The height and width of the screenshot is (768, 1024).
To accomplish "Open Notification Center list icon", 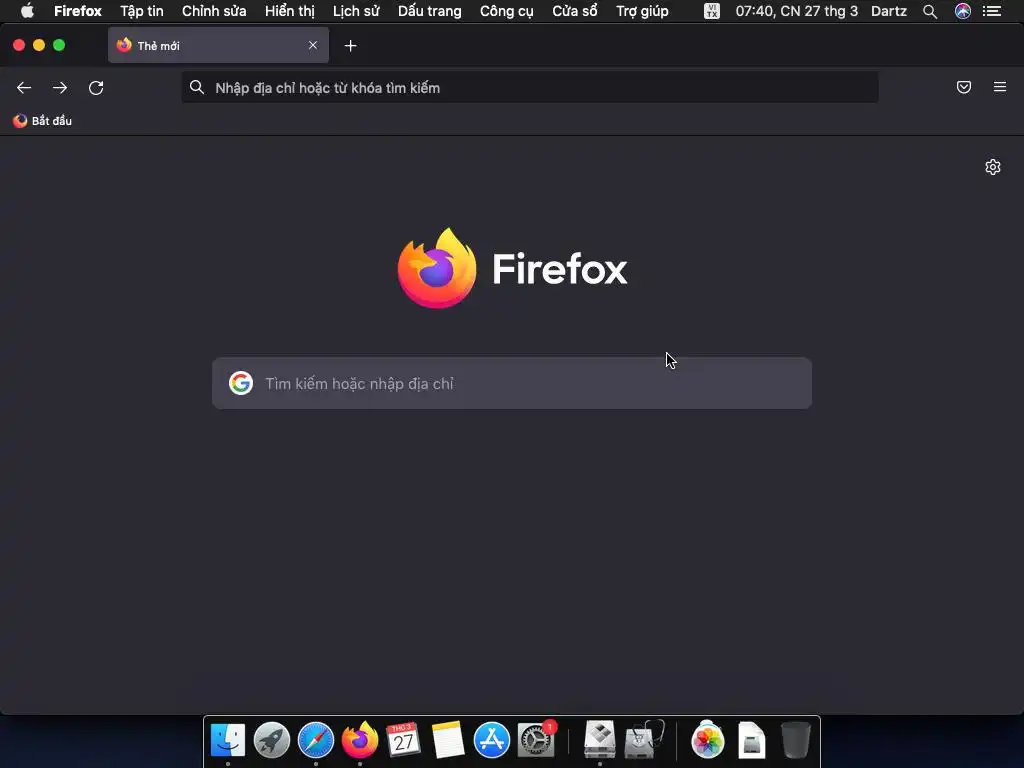I will 992,11.
